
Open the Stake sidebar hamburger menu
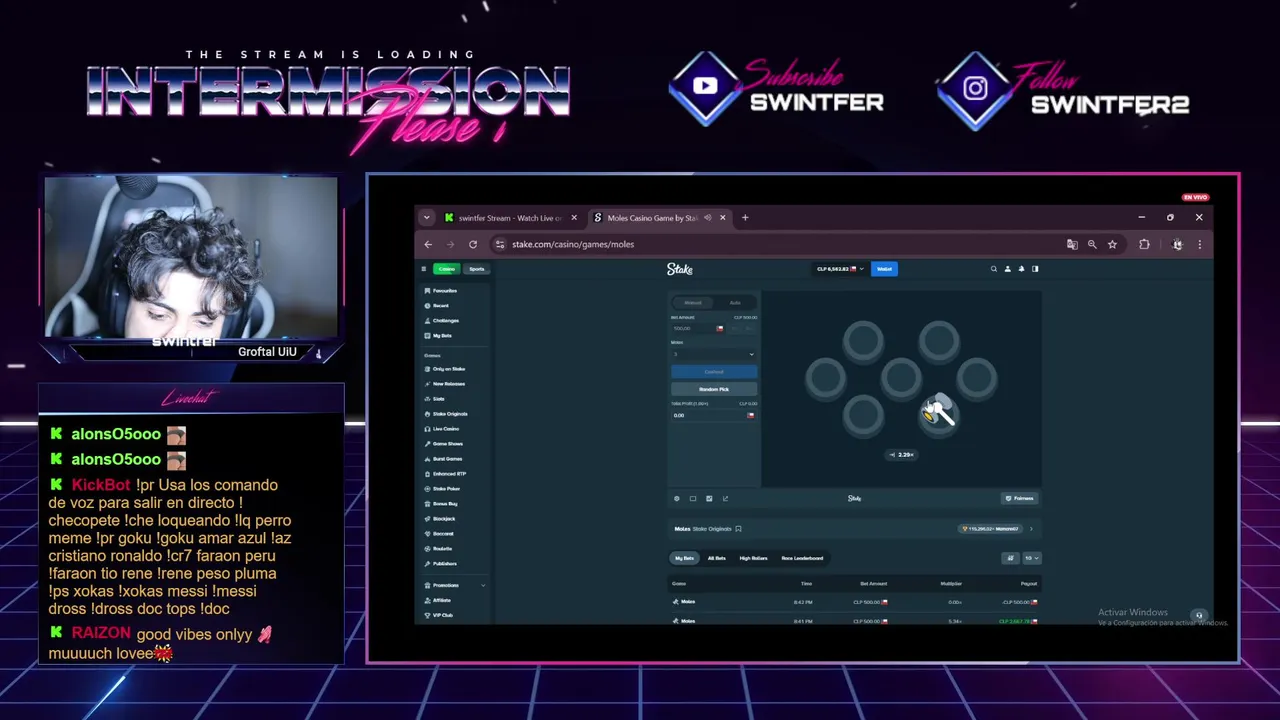coord(424,268)
